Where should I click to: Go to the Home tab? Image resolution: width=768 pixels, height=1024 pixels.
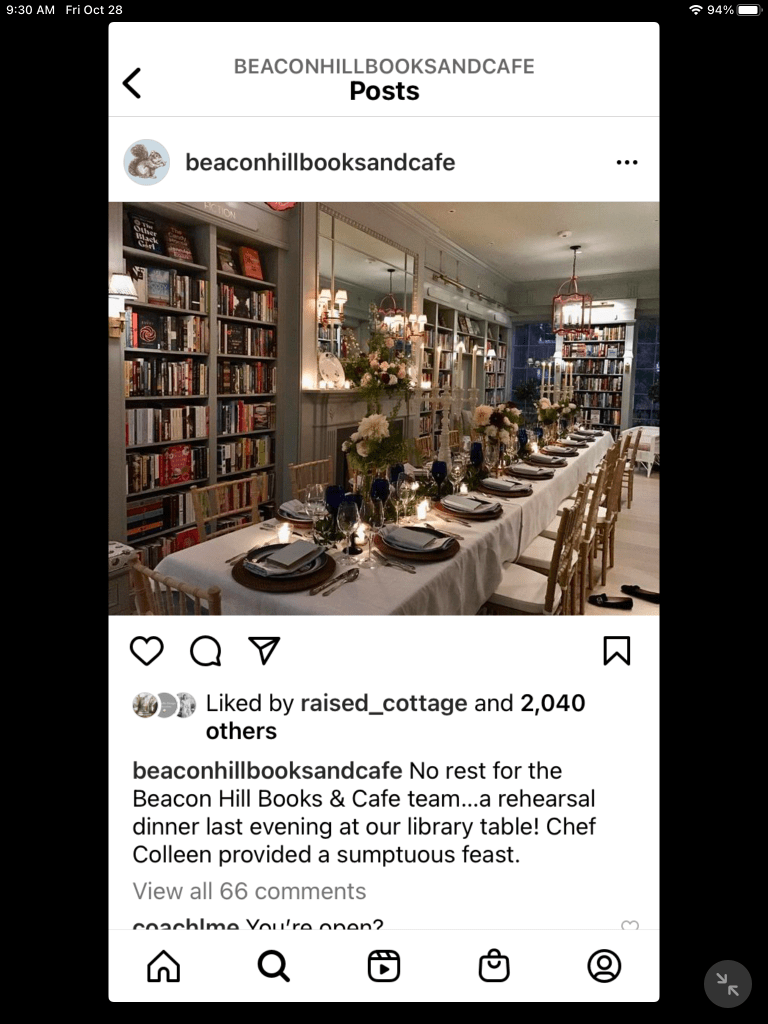(x=163, y=966)
